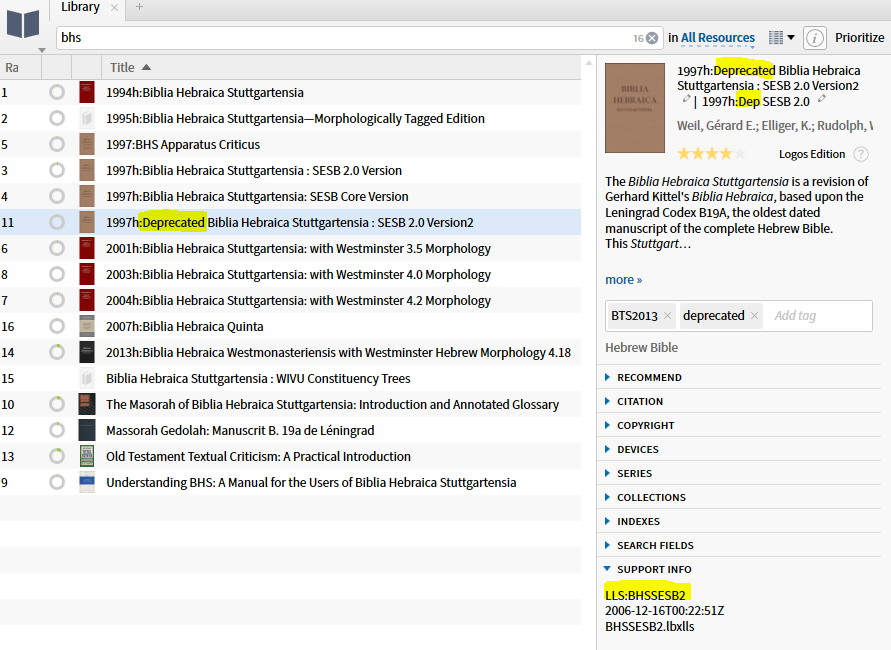Toggle the circle for the Deprecated SESB 2.0 Version2 row
The image size is (891, 650).
click(x=57, y=222)
